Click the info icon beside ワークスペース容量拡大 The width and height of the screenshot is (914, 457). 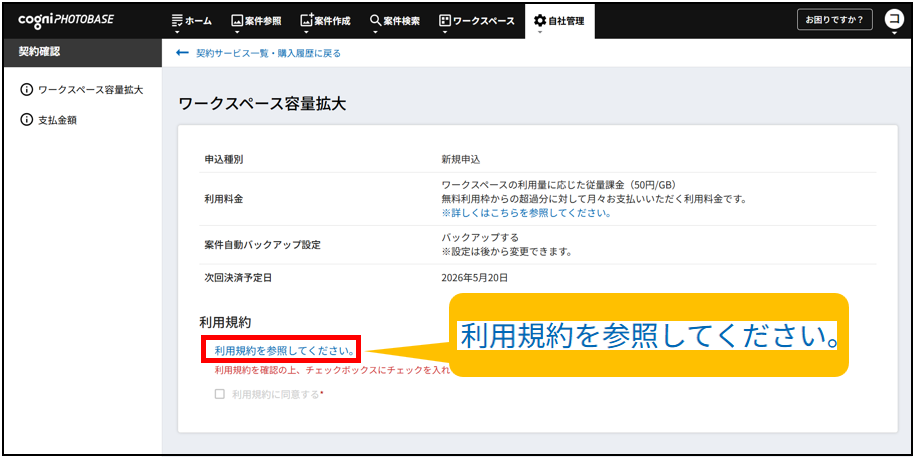[x=26, y=90]
